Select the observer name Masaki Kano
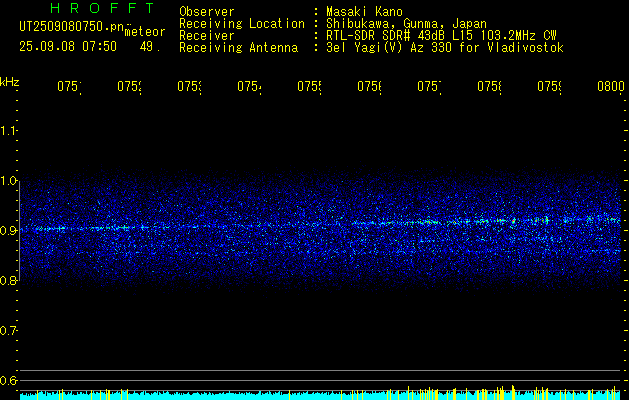The width and height of the screenshot is (629, 400). (x=364, y=12)
